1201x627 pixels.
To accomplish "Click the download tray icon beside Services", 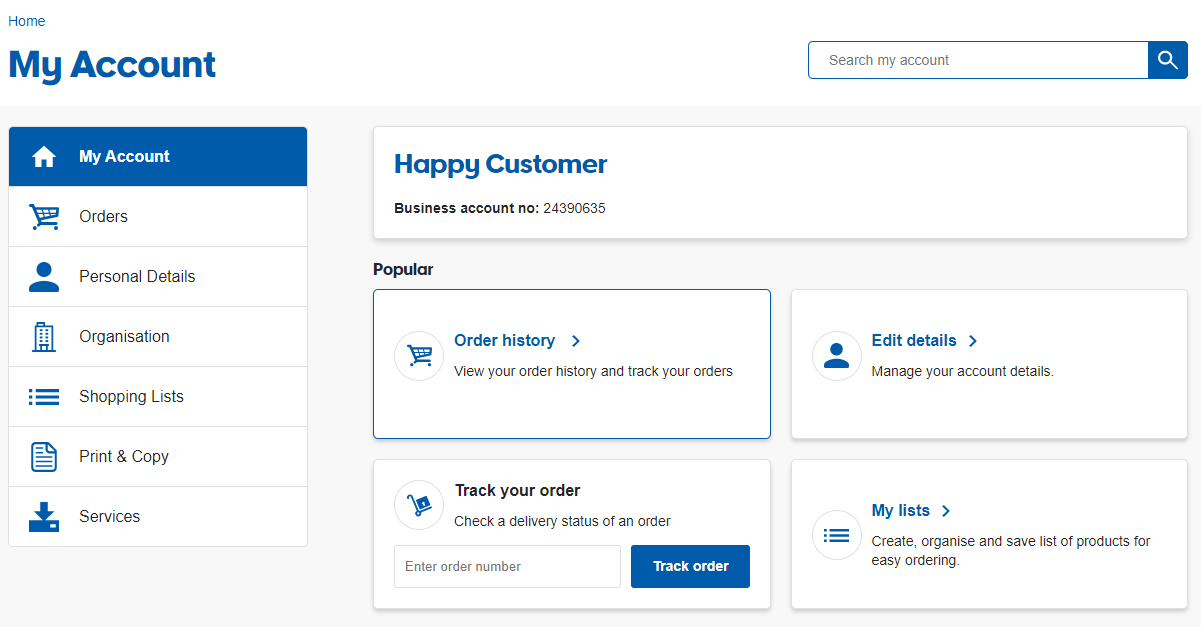I will 44,517.
